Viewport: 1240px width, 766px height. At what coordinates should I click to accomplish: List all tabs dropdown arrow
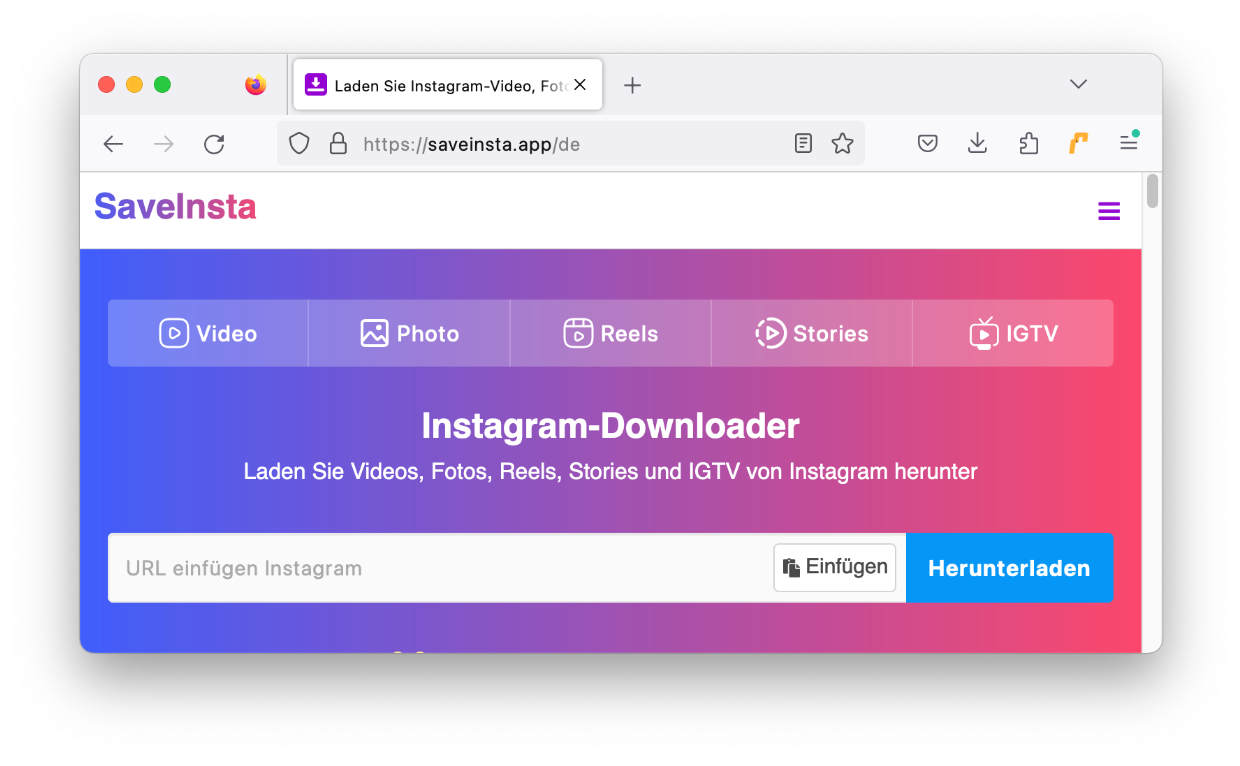[x=1078, y=84]
